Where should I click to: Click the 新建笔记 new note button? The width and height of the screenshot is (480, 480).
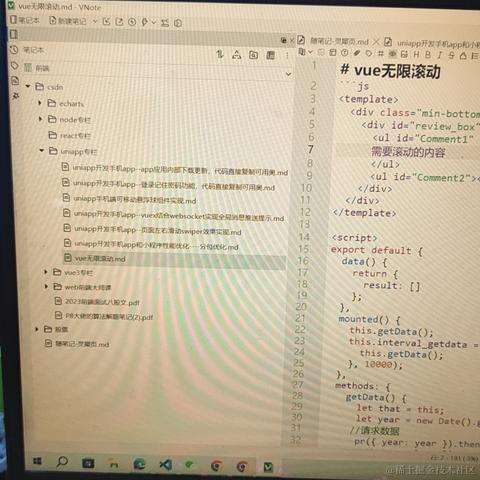68,21
